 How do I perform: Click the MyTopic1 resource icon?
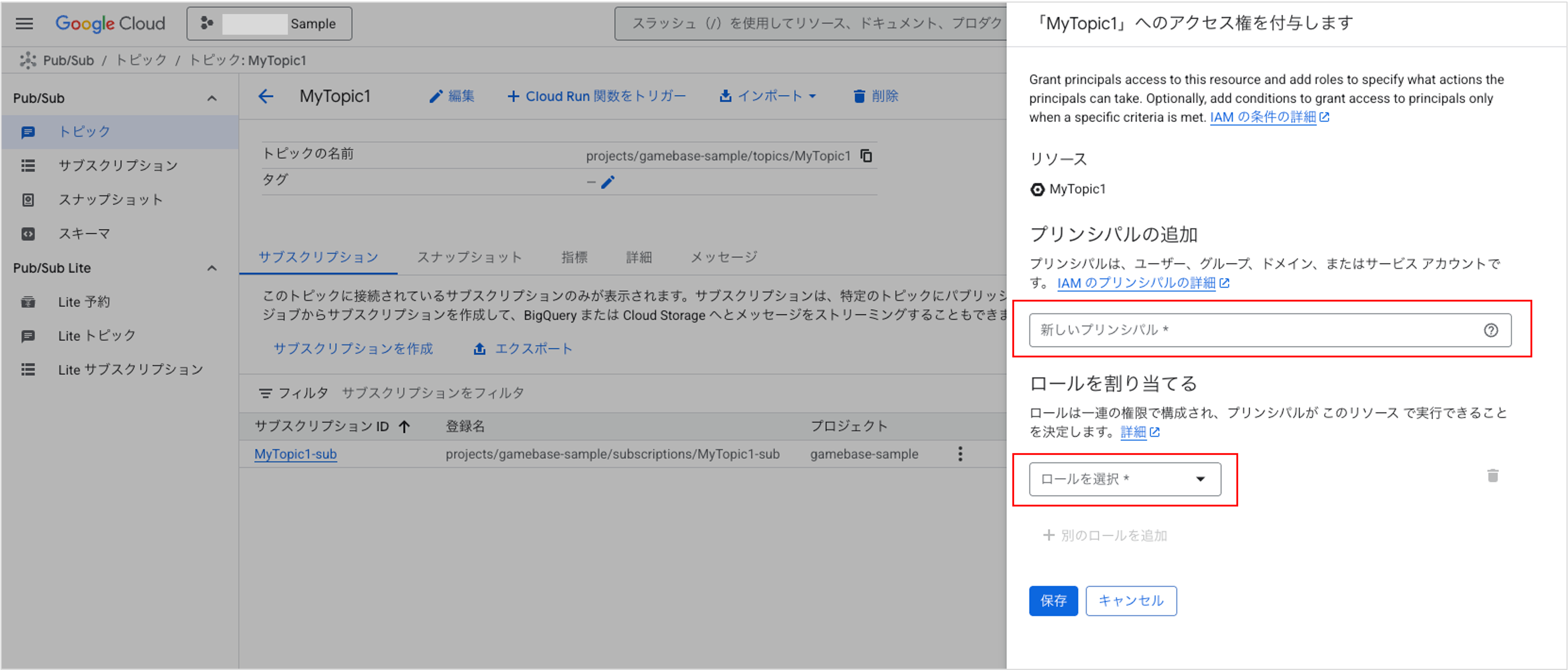point(1037,189)
